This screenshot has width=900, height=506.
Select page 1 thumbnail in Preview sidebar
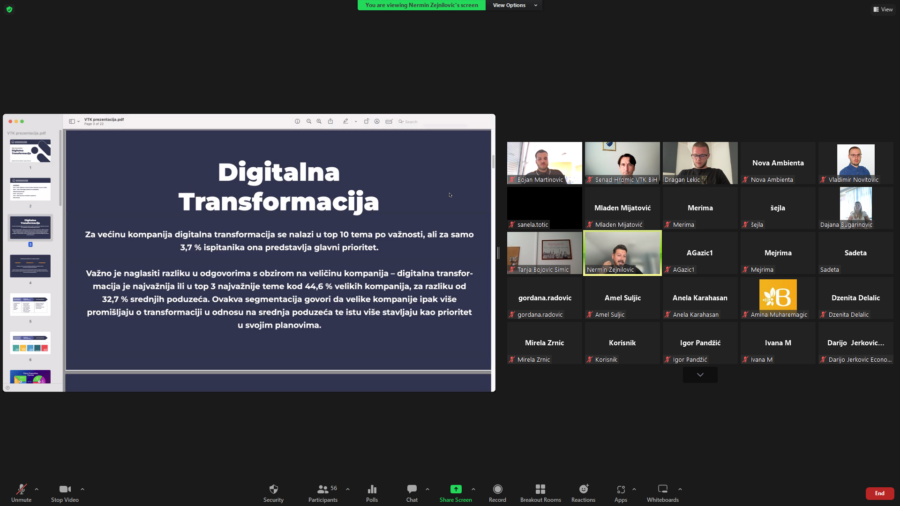click(30, 151)
